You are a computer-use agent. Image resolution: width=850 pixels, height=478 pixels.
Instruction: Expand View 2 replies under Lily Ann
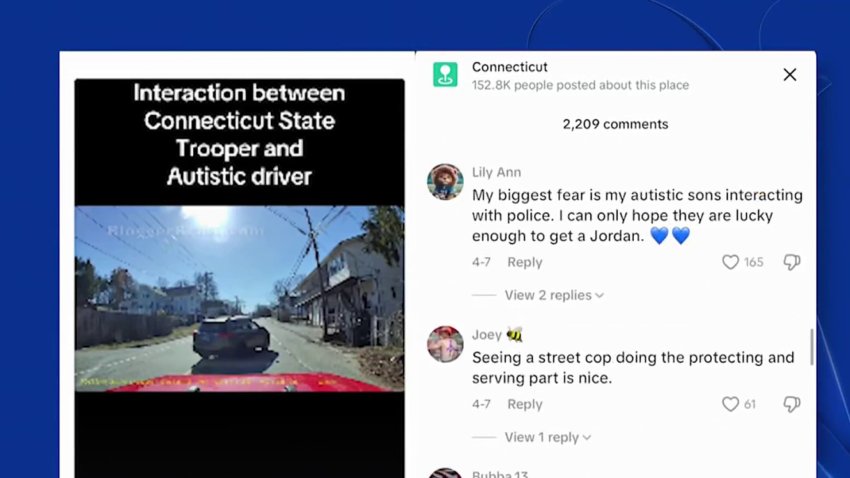coord(554,295)
